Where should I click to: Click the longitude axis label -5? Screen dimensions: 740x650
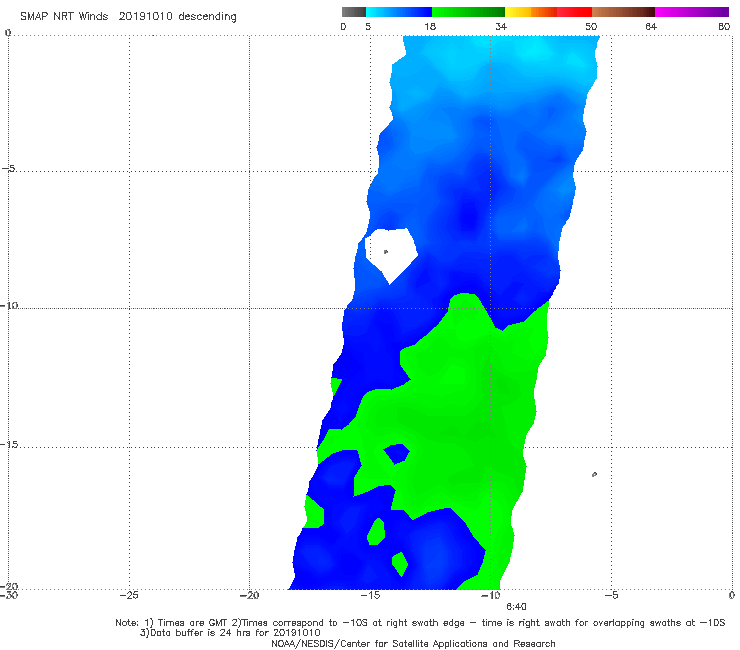pos(611,595)
